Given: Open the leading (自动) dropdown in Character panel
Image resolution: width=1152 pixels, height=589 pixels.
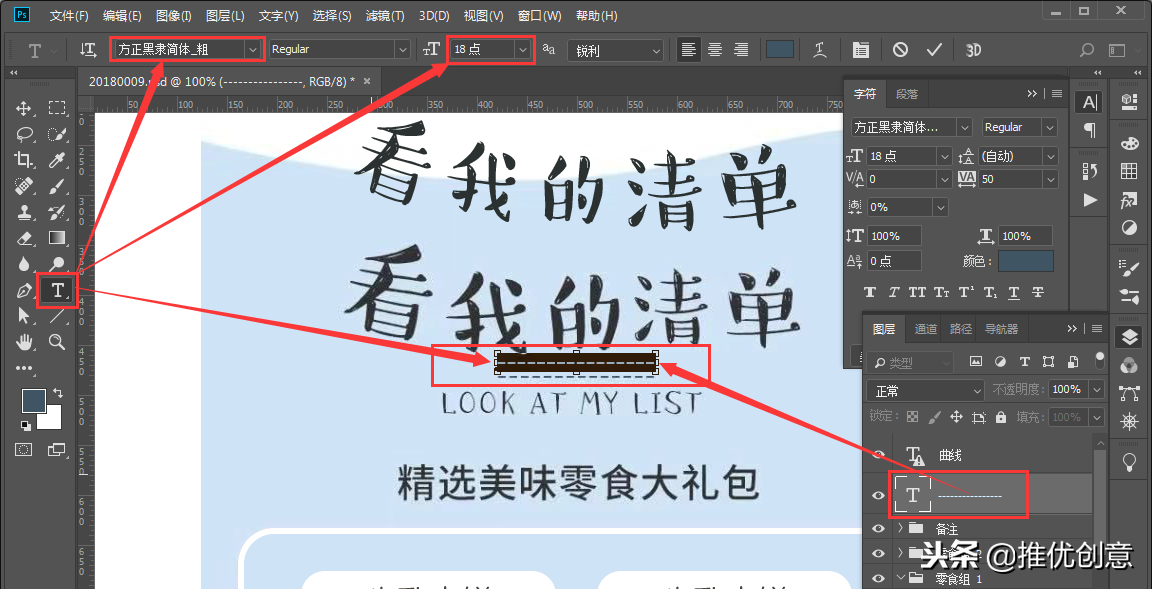Looking at the screenshot, I should (x=1051, y=156).
